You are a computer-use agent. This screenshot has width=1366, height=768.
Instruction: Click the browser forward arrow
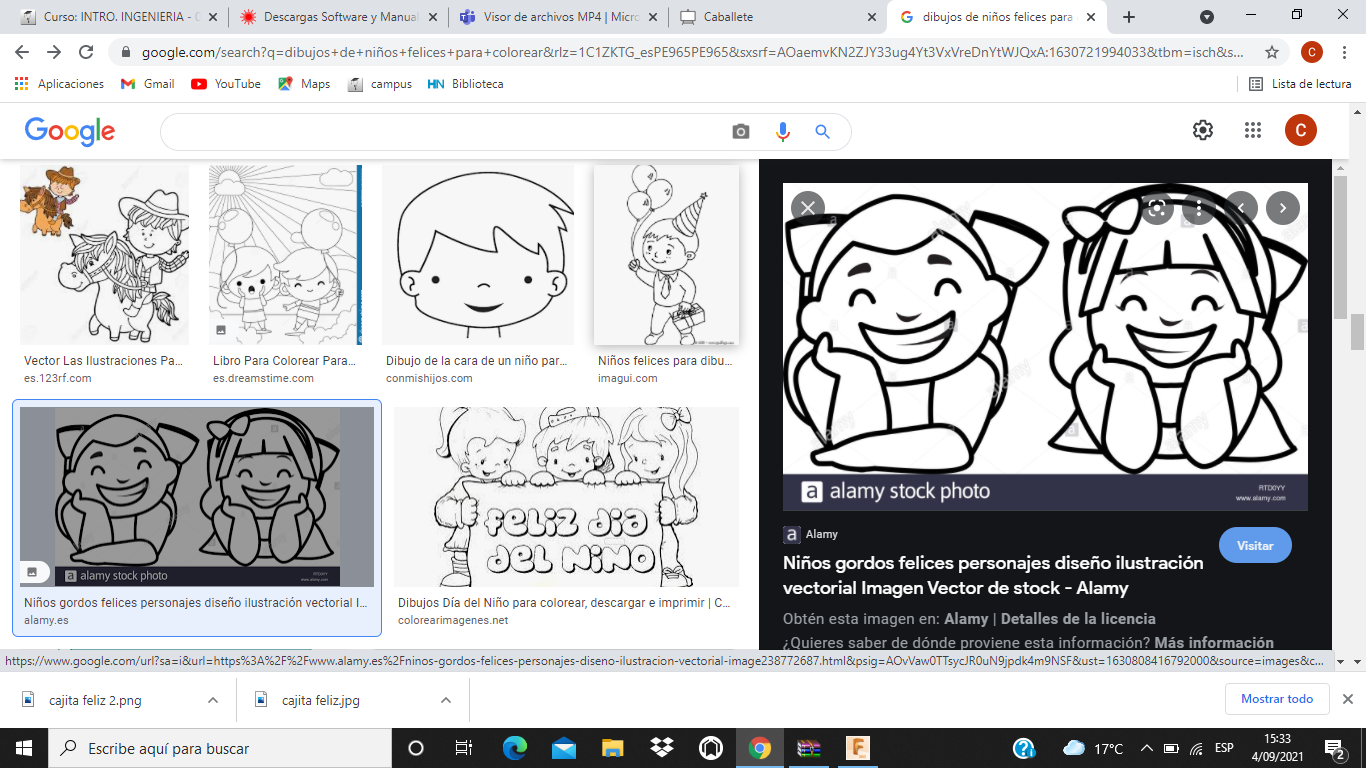[x=54, y=52]
